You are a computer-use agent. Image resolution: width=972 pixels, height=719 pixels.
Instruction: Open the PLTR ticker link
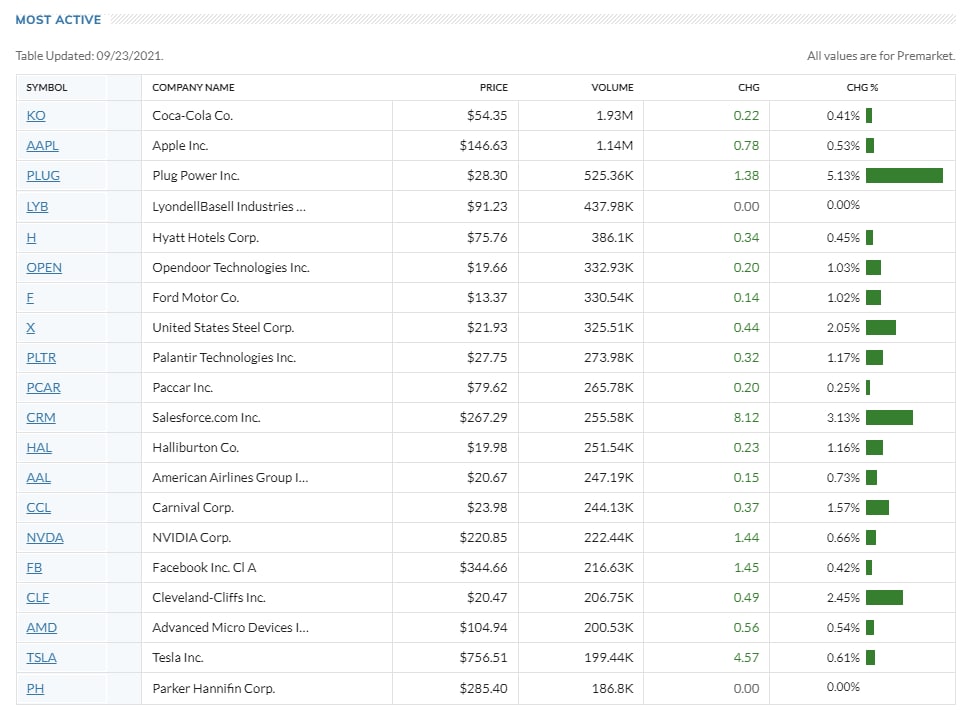pos(41,358)
